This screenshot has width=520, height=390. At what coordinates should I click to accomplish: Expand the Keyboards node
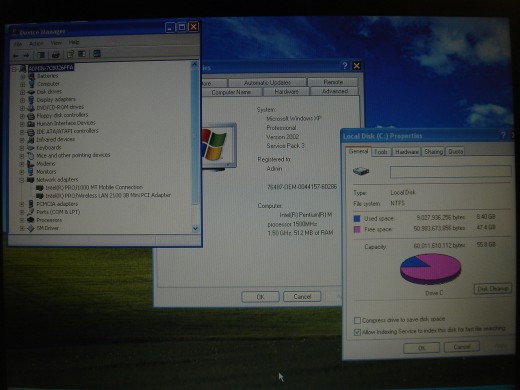(x=22, y=148)
